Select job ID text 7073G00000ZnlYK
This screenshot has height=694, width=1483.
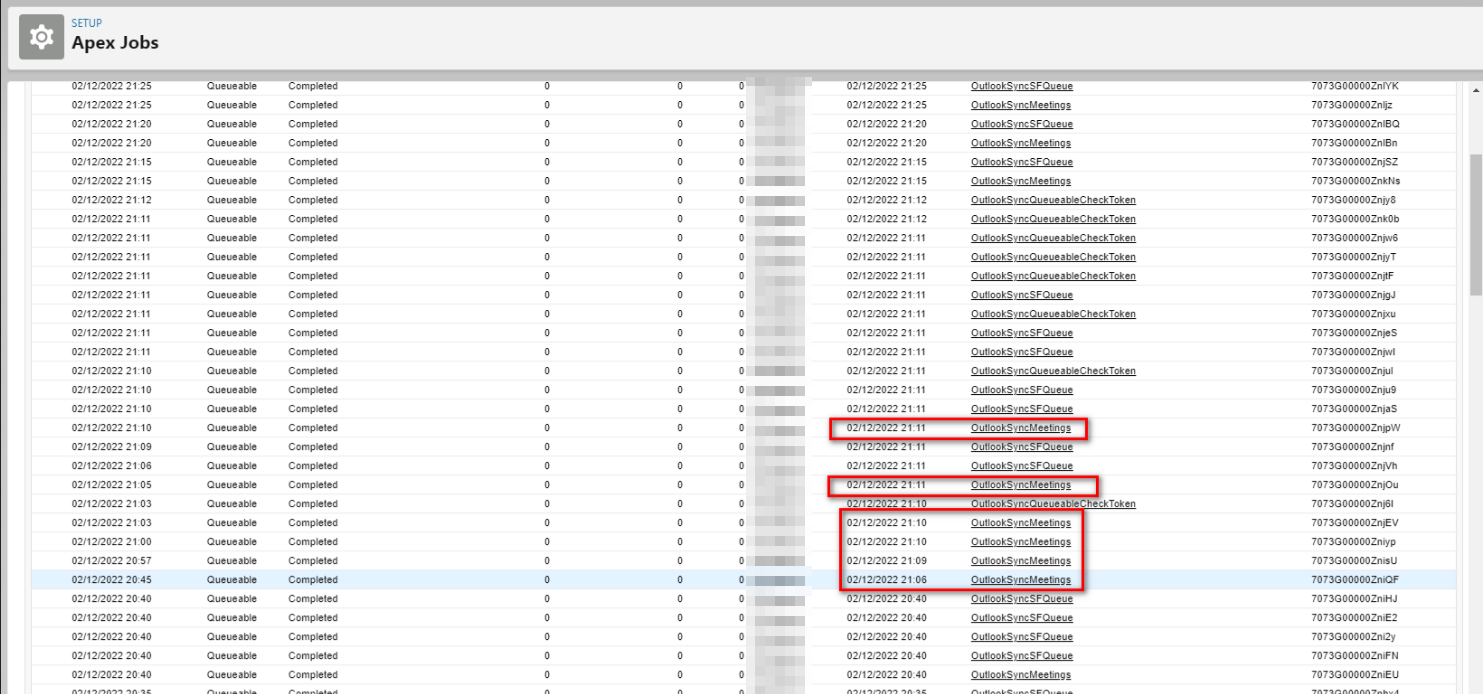coord(1355,86)
